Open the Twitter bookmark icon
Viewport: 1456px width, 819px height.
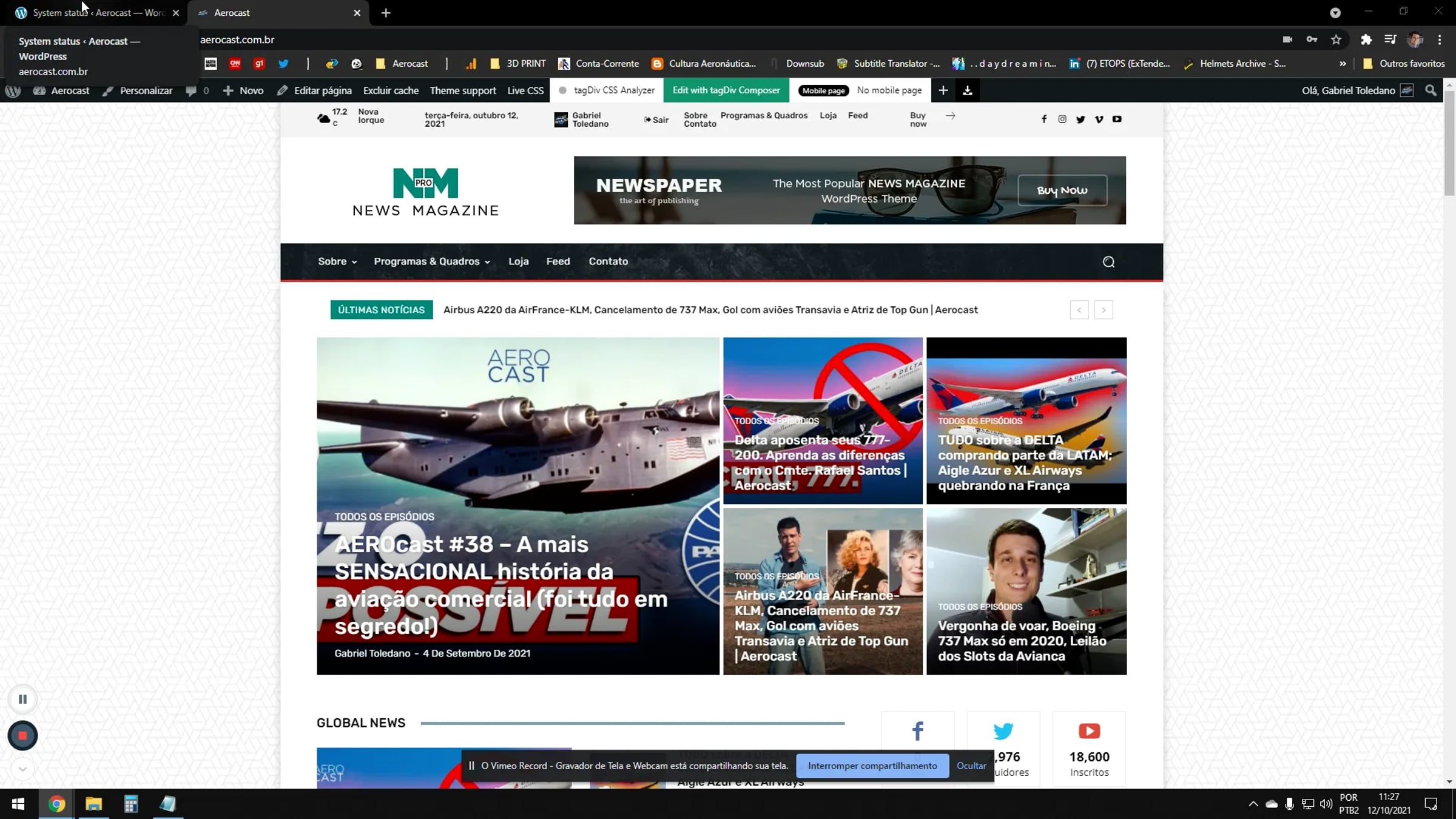pyautogui.click(x=283, y=64)
